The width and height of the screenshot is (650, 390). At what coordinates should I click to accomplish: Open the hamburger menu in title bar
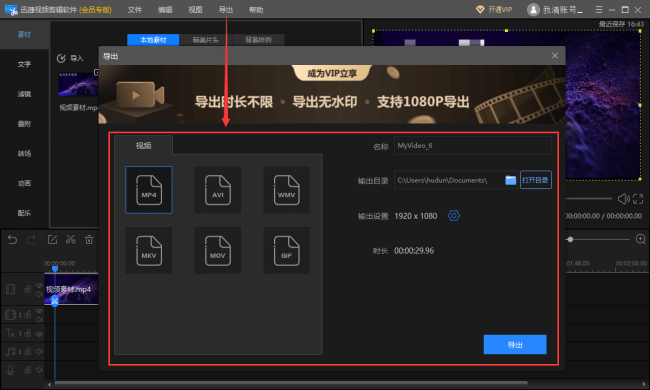point(599,9)
